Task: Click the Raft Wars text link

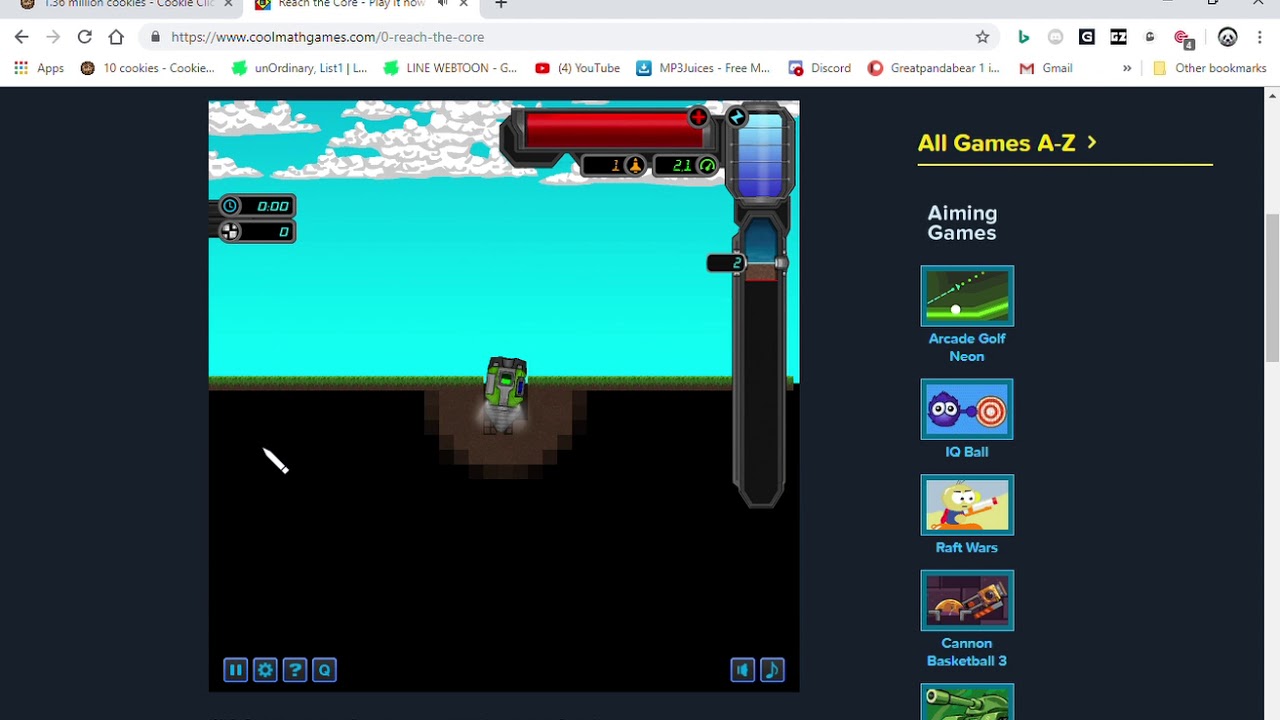Action: pos(967,548)
